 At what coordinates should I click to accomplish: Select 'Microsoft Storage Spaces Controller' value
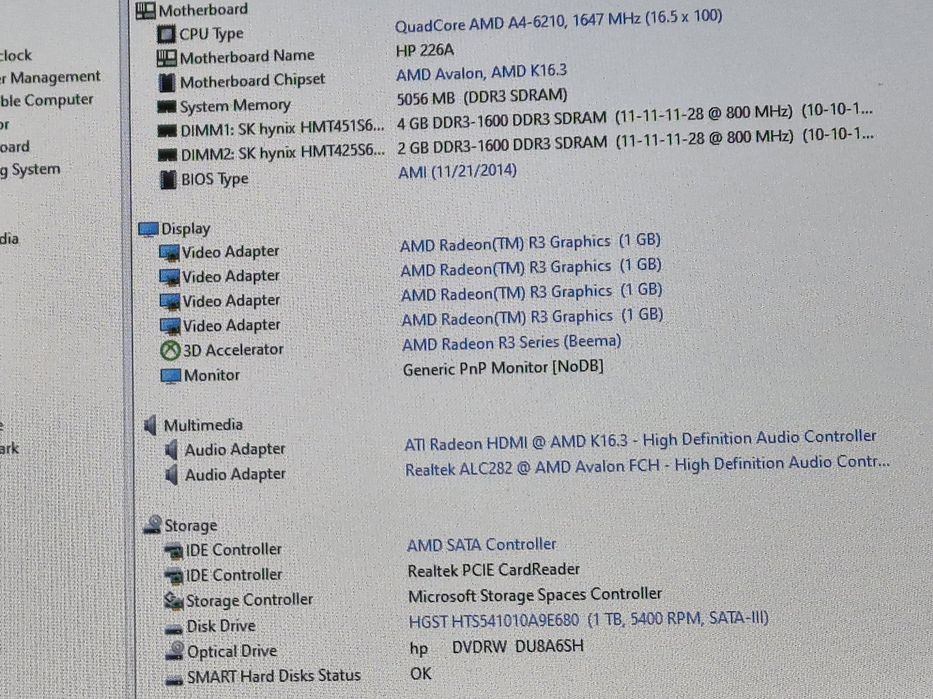(535, 595)
